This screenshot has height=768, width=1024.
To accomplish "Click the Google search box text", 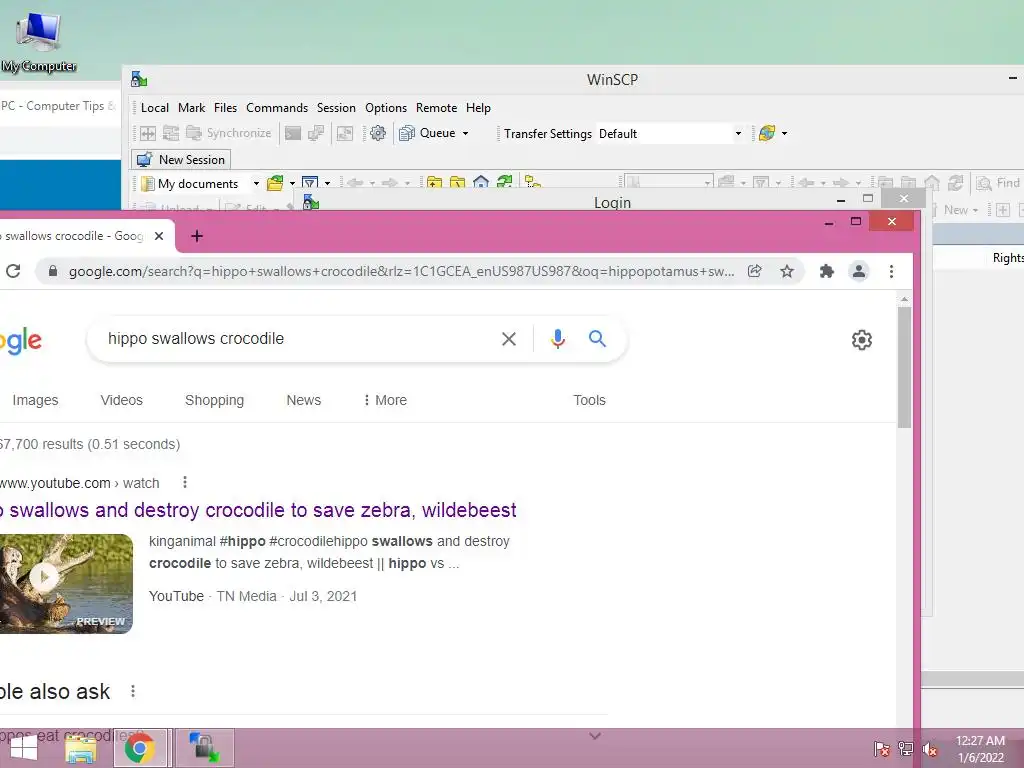I will click(x=196, y=338).
